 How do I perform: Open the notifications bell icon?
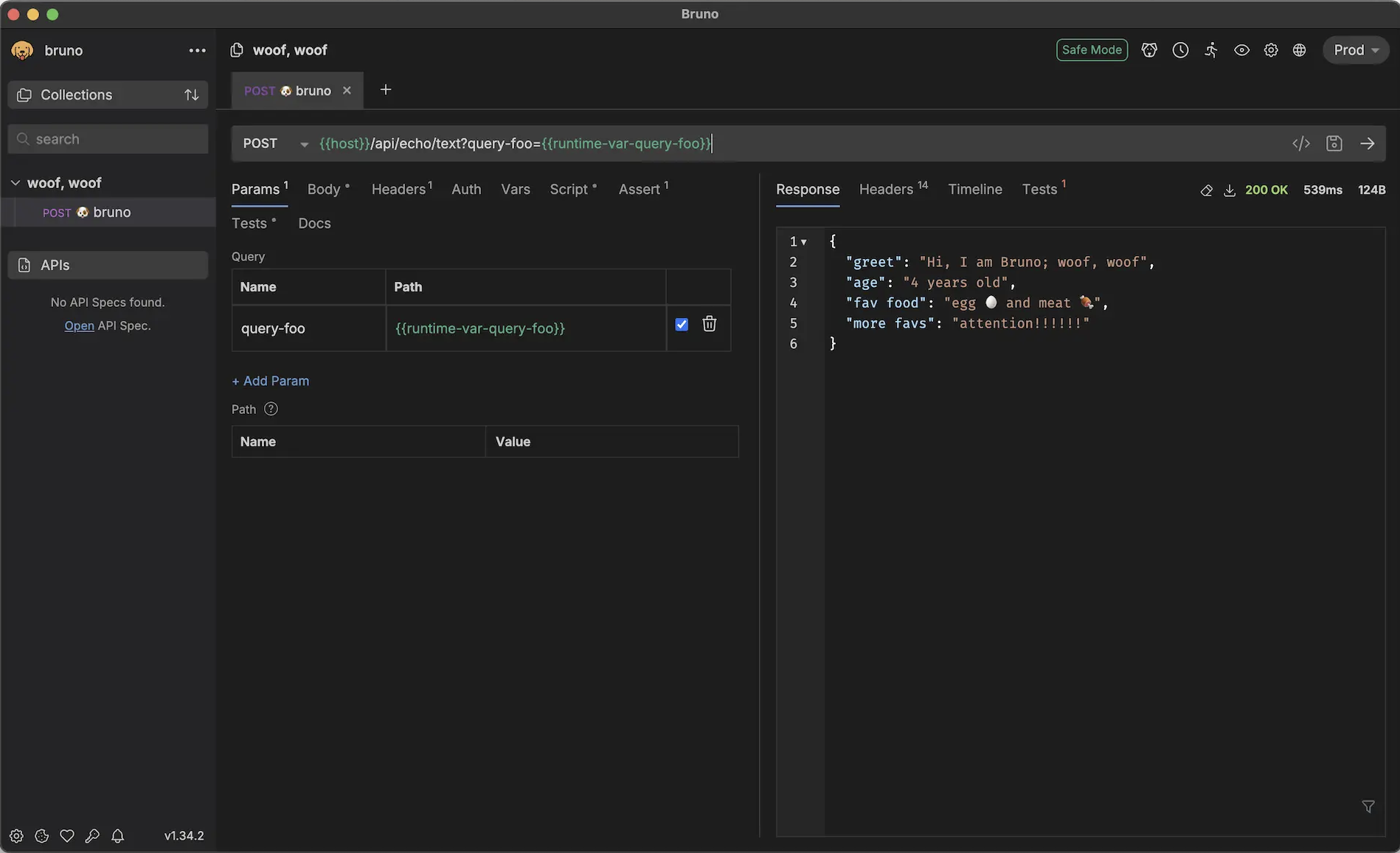coord(117,836)
